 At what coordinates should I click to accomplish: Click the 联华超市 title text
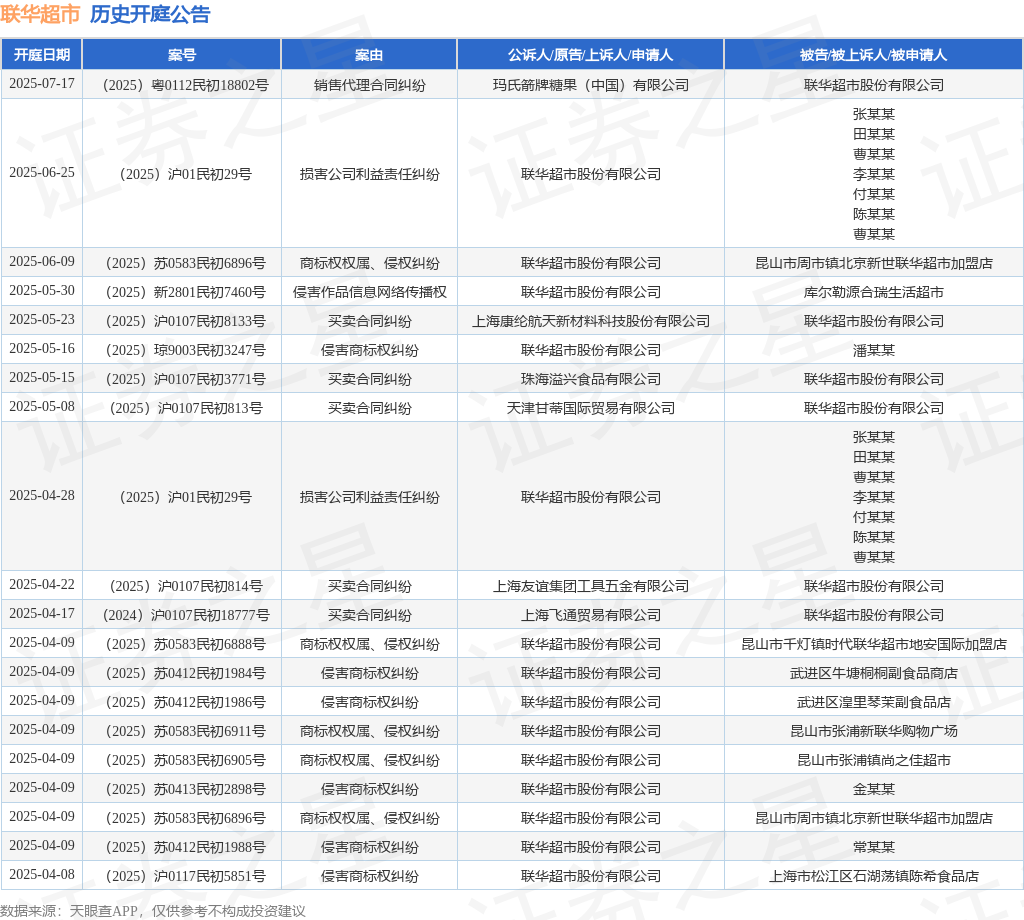(x=40, y=14)
